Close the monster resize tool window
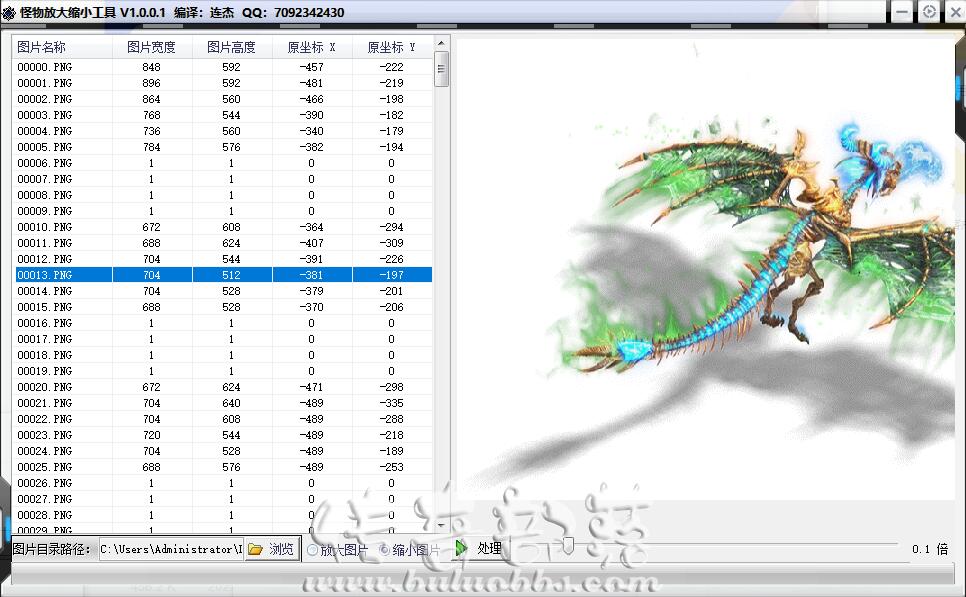The height and width of the screenshot is (597, 966). (x=956, y=12)
